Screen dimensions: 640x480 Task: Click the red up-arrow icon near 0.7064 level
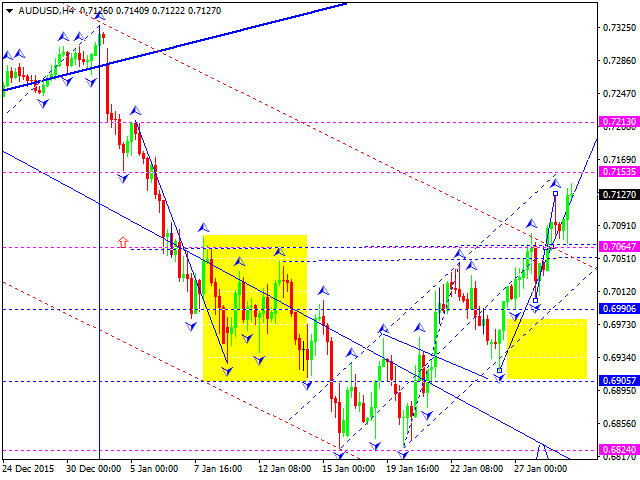(123, 242)
